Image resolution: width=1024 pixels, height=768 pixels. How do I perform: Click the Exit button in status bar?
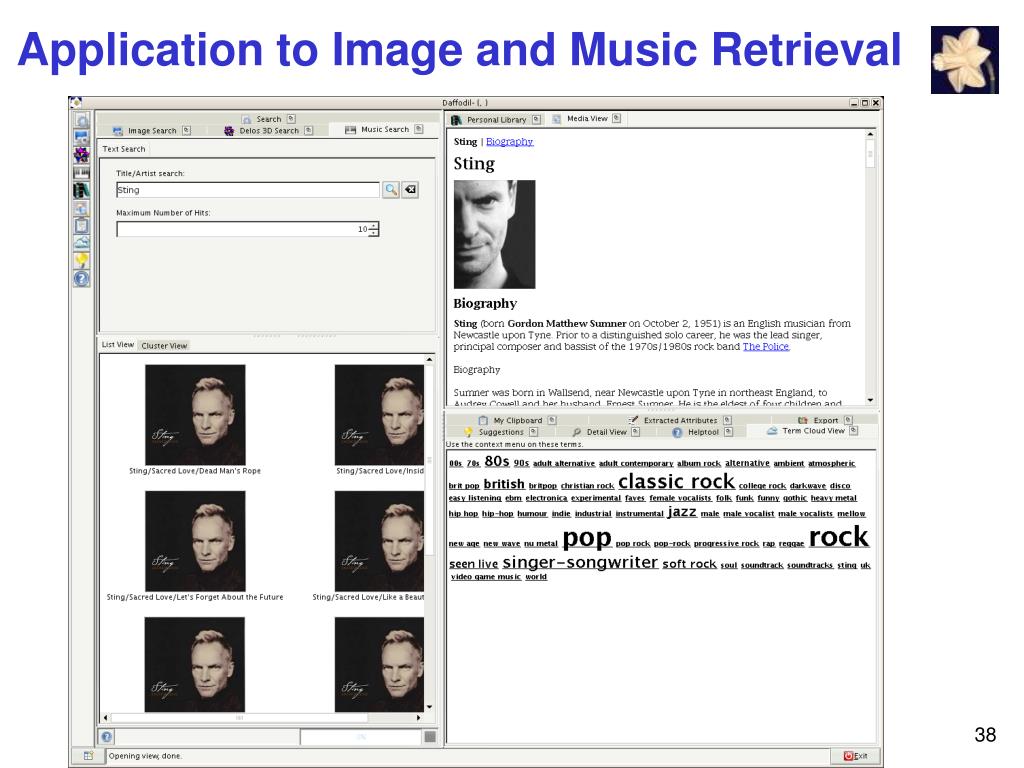pos(855,756)
